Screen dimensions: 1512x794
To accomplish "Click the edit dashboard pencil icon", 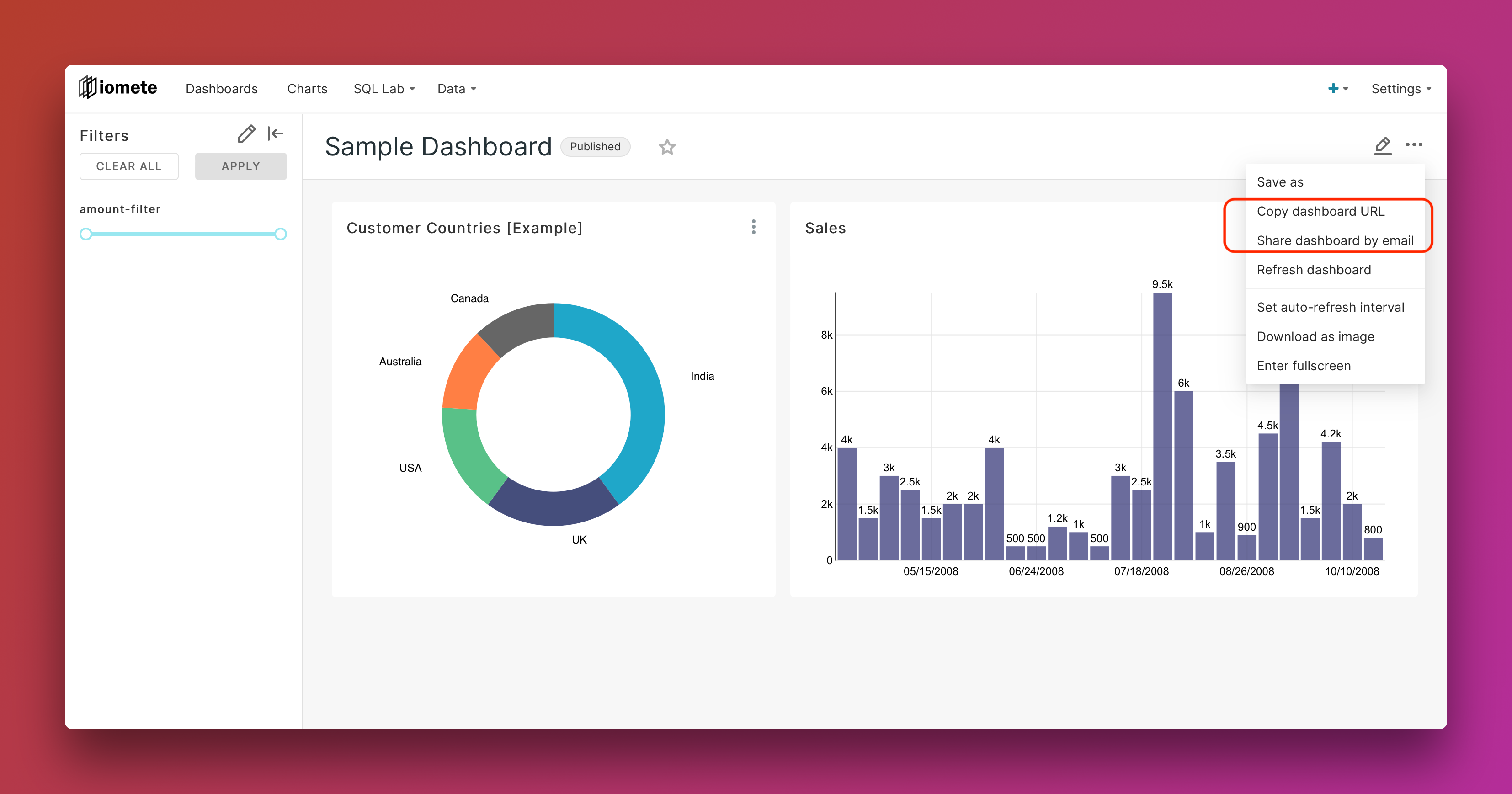I will [x=1382, y=145].
